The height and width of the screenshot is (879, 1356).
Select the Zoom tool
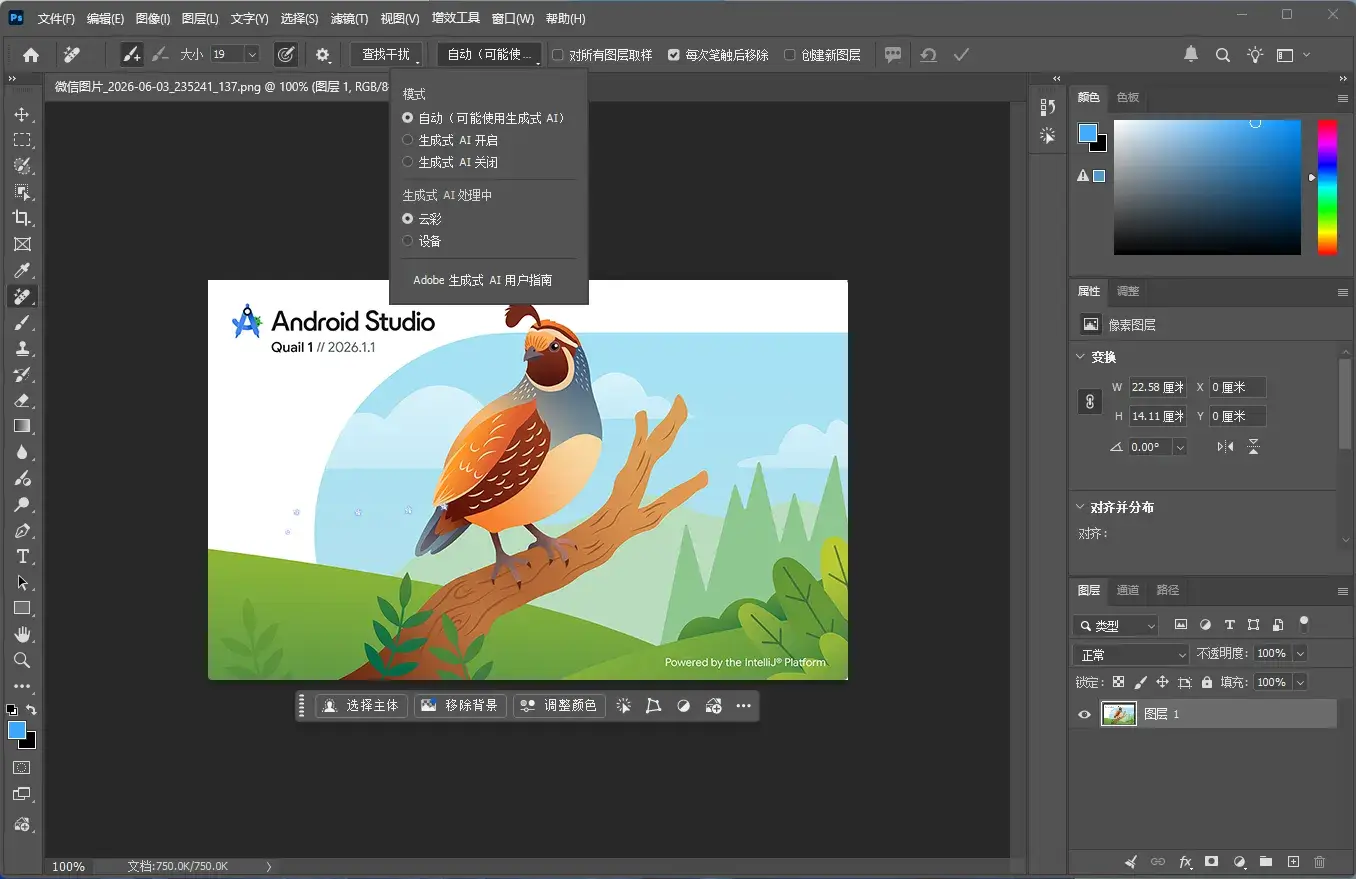coord(22,660)
